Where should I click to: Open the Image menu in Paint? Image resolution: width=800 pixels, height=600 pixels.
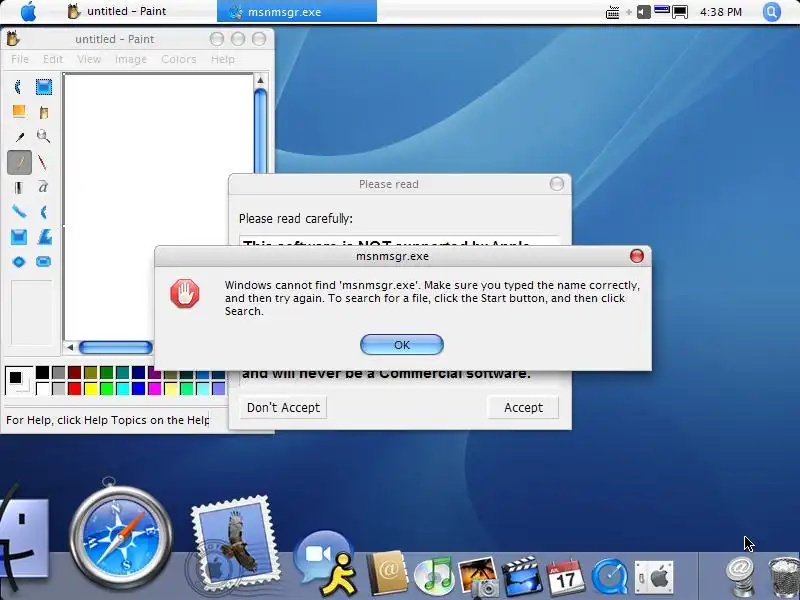coord(131,59)
